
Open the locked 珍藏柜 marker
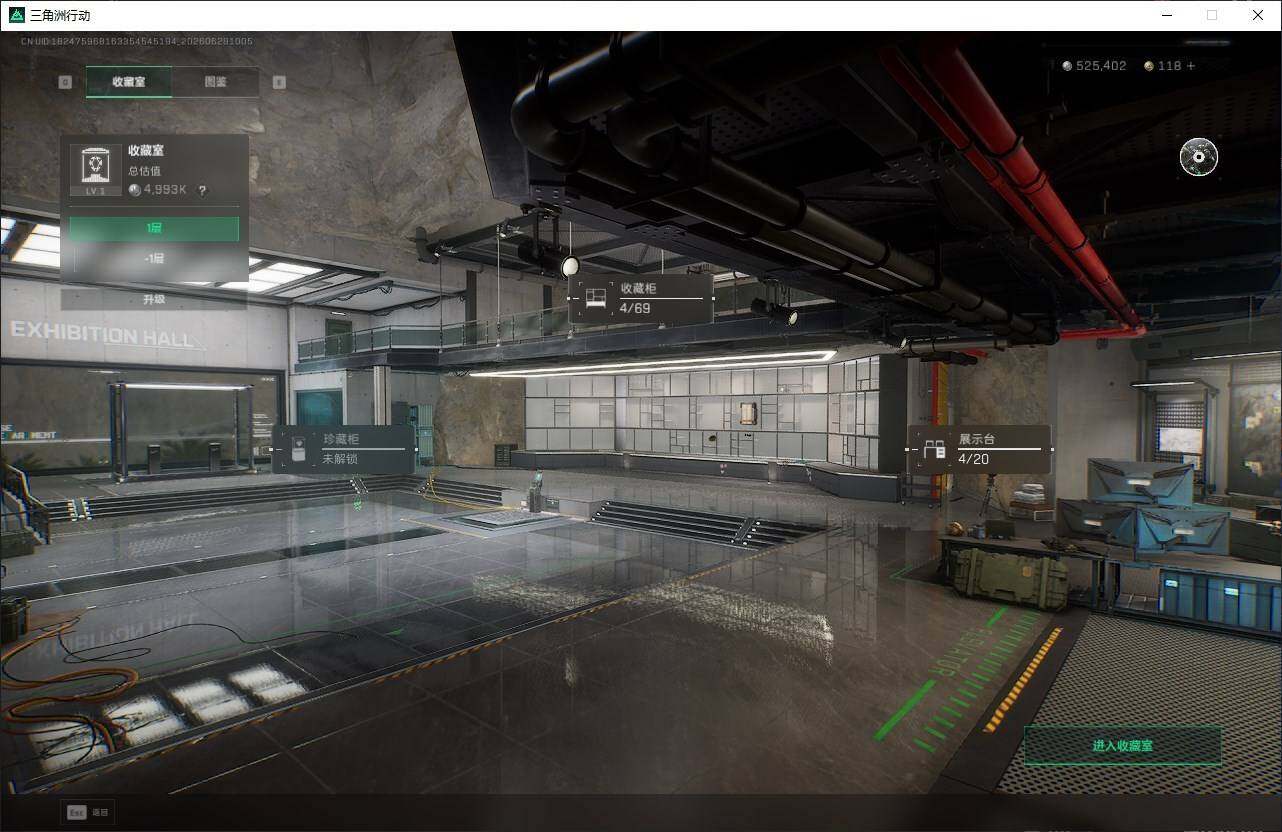click(344, 449)
